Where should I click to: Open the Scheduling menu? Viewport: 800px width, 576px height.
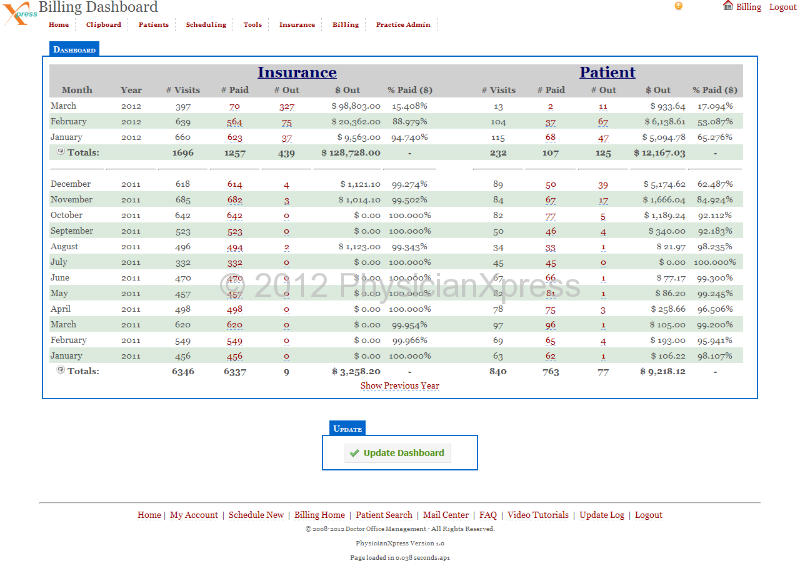point(206,25)
